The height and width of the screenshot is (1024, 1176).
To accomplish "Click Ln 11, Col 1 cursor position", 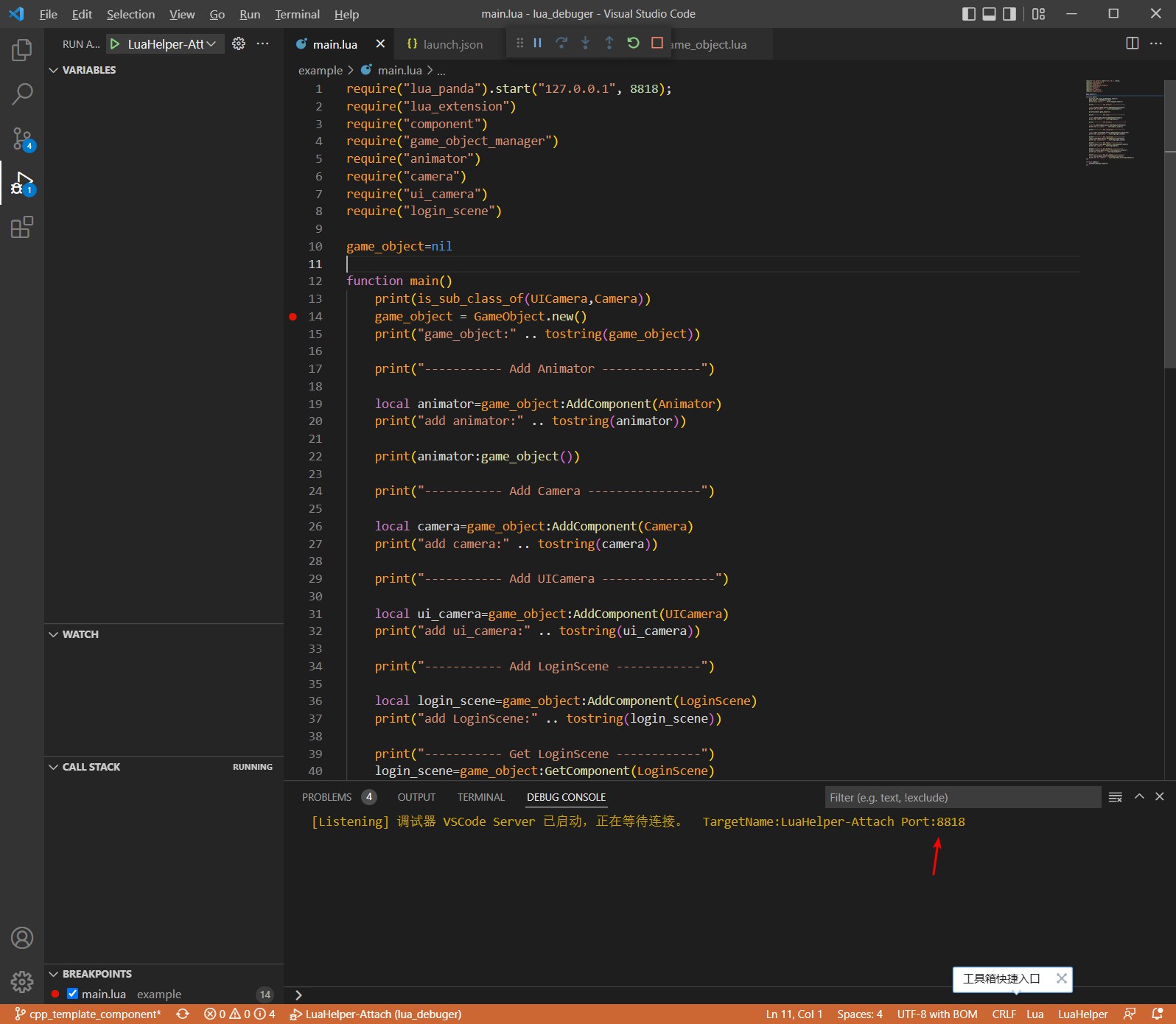I will pos(794,1014).
